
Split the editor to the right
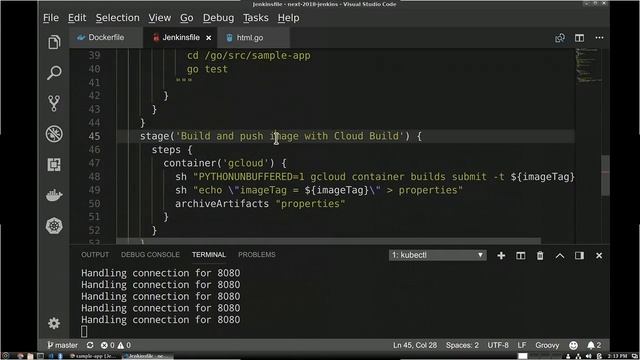[579, 38]
